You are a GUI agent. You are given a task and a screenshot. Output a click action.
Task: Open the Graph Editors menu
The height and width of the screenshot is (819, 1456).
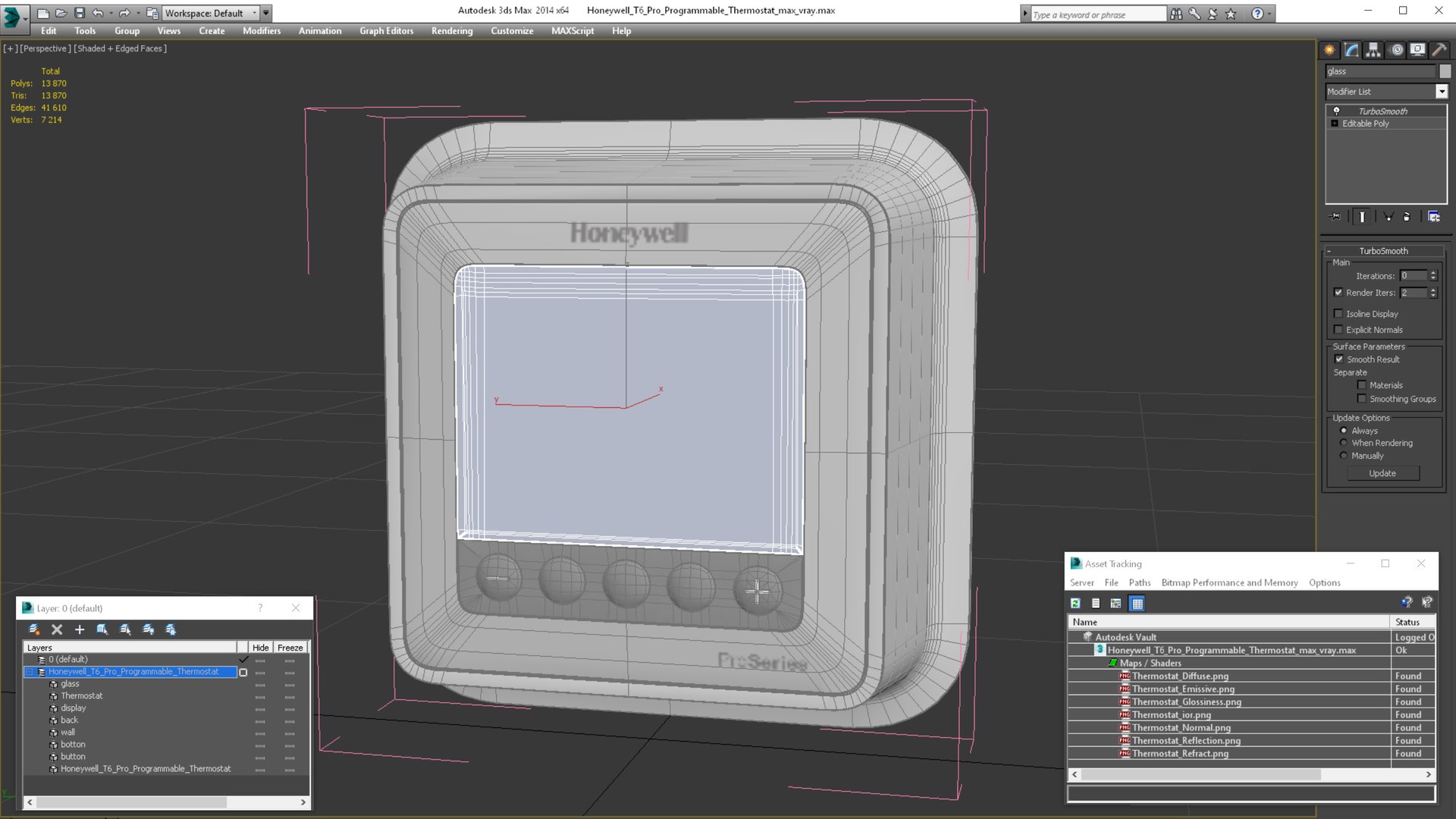(x=387, y=31)
